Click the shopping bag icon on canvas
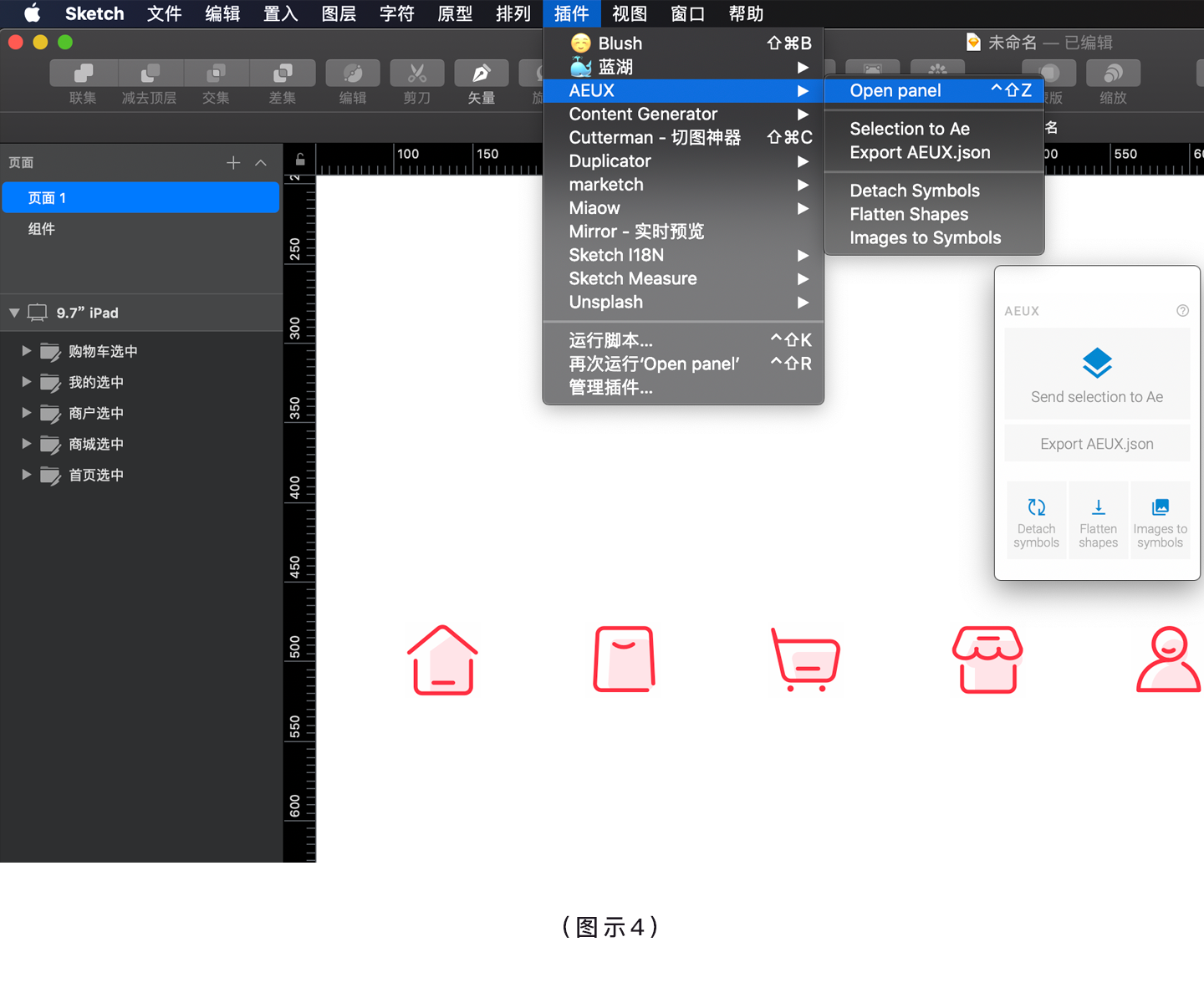The image size is (1204, 998). pos(624,659)
